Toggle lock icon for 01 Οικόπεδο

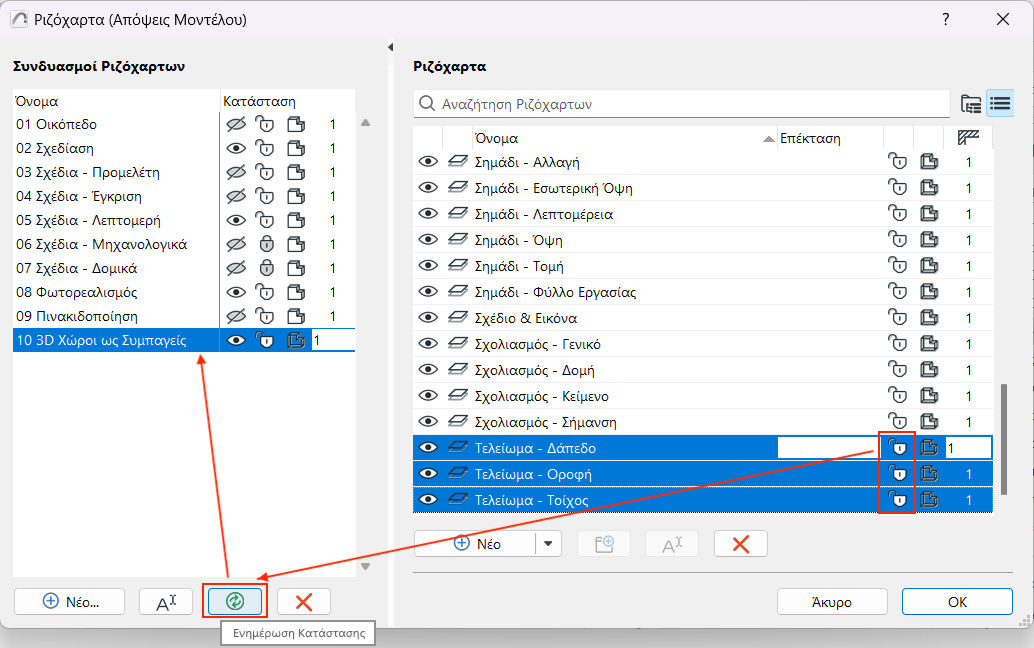pos(265,125)
